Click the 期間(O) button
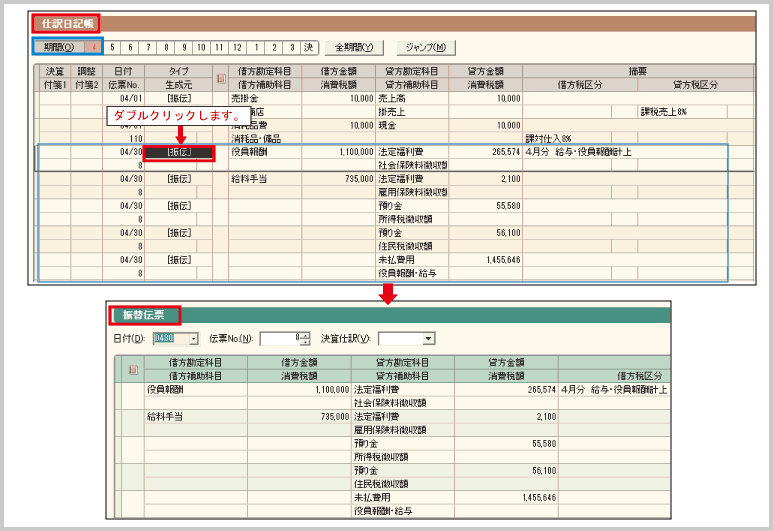Image resolution: width=773 pixels, height=531 pixels. pos(58,47)
